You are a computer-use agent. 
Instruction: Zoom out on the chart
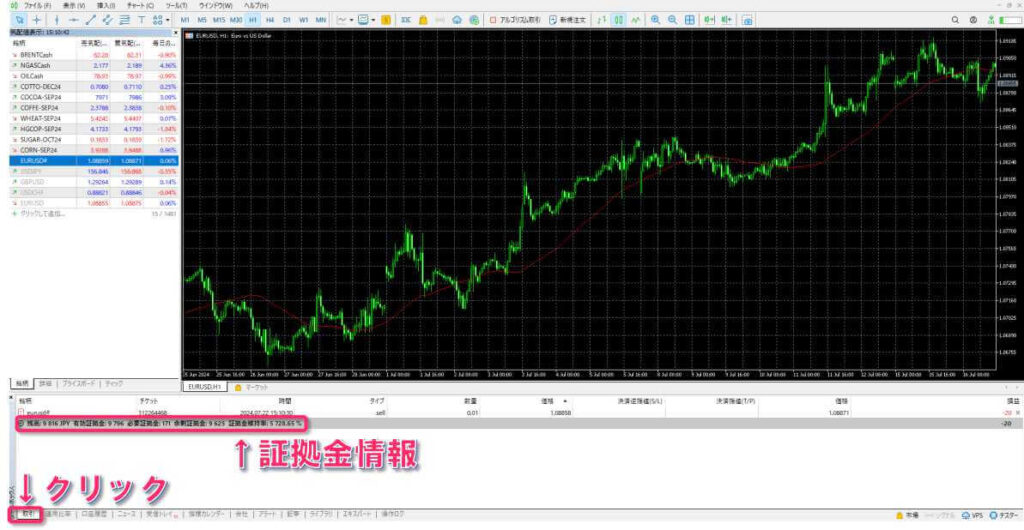click(x=673, y=20)
